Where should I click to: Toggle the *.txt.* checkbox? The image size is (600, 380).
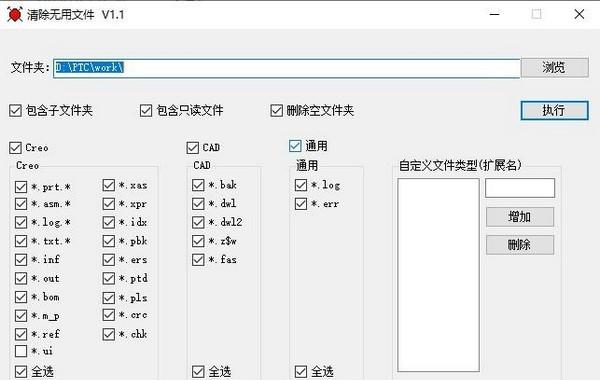click(21, 241)
